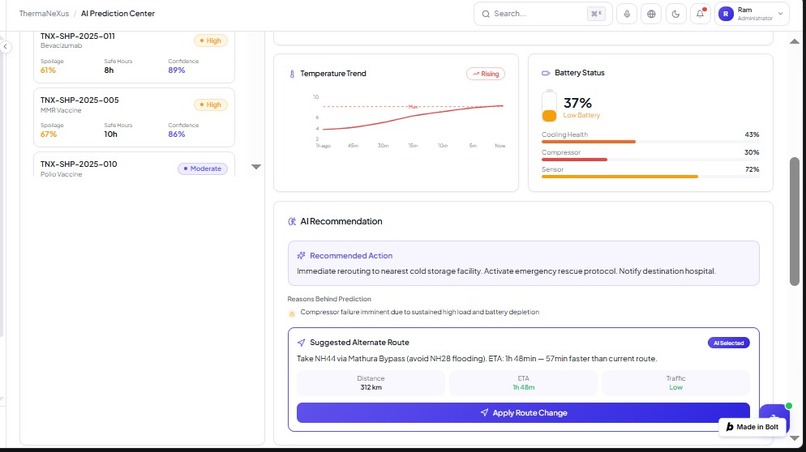The image size is (806, 452).
Task: Open the Made in Bolt badge
Action: click(752, 427)
